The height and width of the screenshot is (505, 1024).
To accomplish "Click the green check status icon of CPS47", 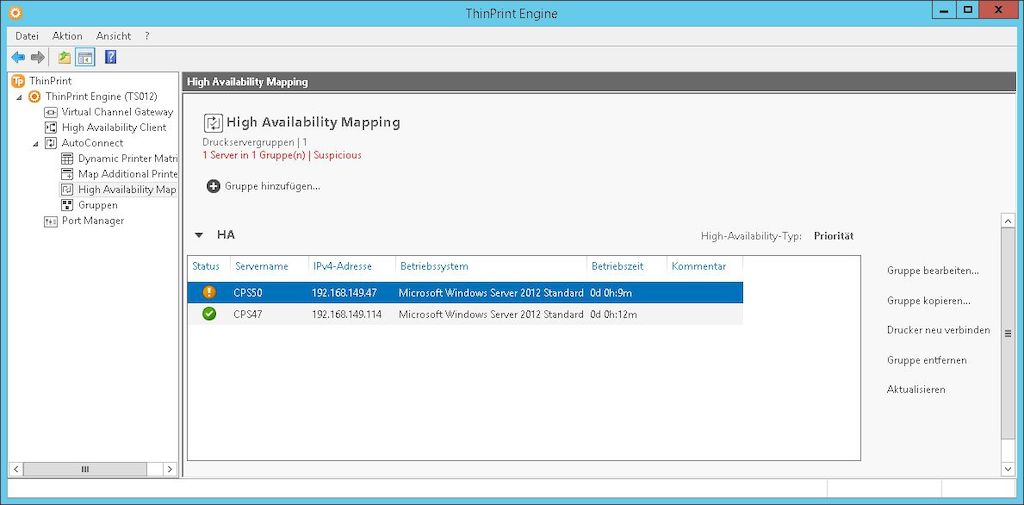I will tap(209, 314).
